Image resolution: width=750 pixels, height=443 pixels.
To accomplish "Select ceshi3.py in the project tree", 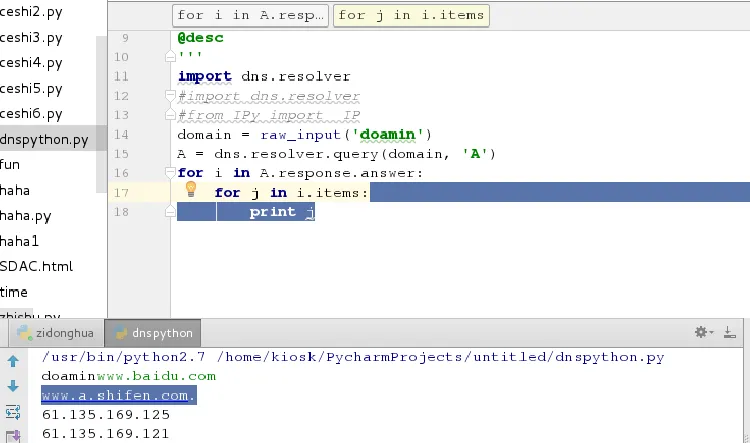I will (x=31, y=37).
